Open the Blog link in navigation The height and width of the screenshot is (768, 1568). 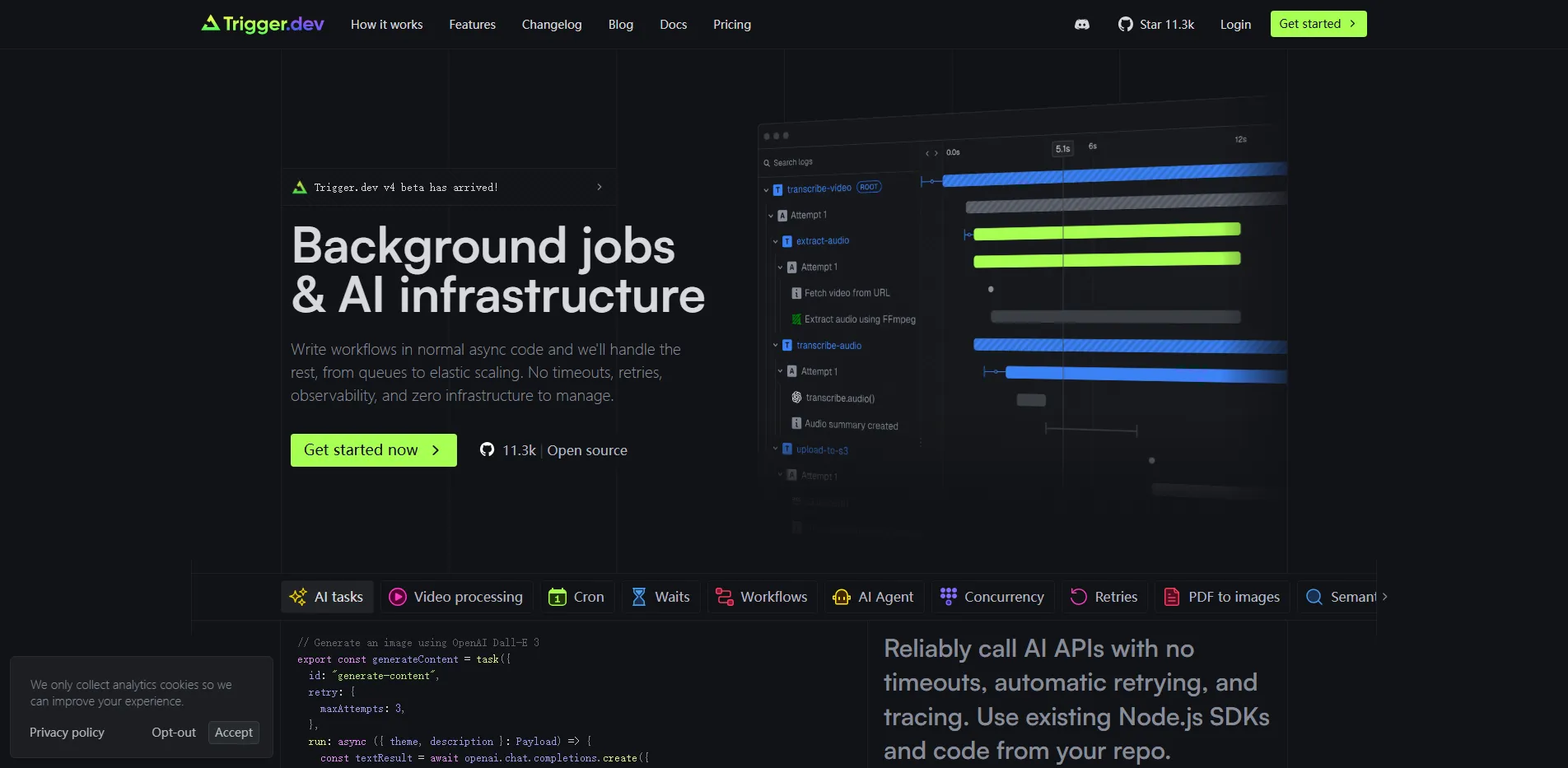(621, 25)
